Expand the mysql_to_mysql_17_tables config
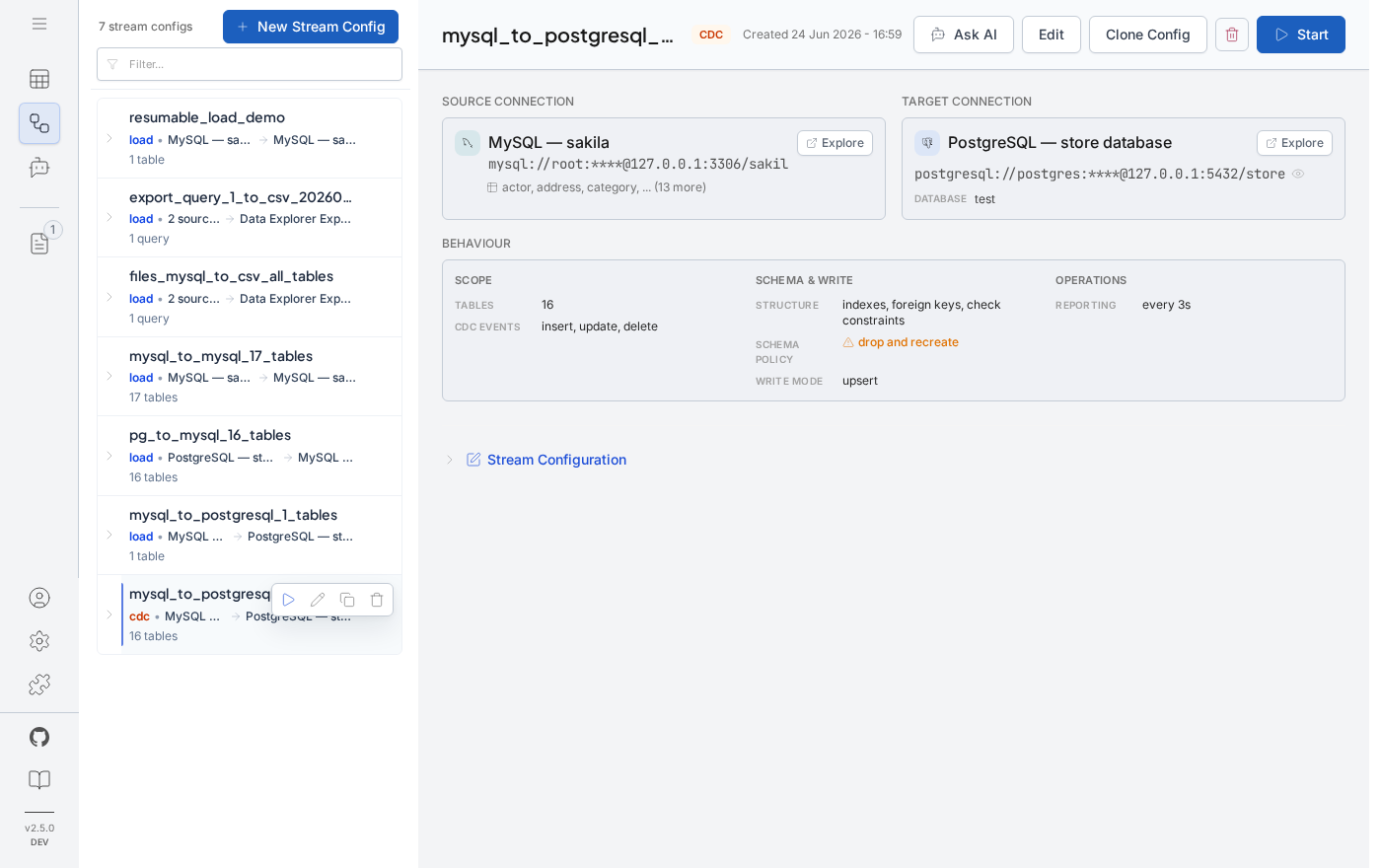Image resolution: width=1381 pixels, height=868 pixels. (109, 376)
